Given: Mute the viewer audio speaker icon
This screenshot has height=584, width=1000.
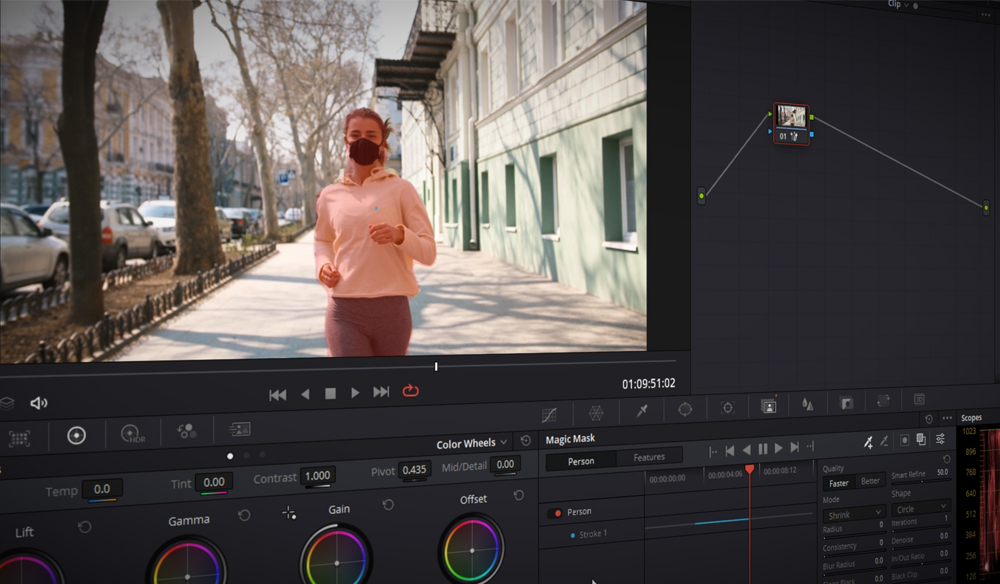Looking at the screenshot, I should tap(38, 403).
